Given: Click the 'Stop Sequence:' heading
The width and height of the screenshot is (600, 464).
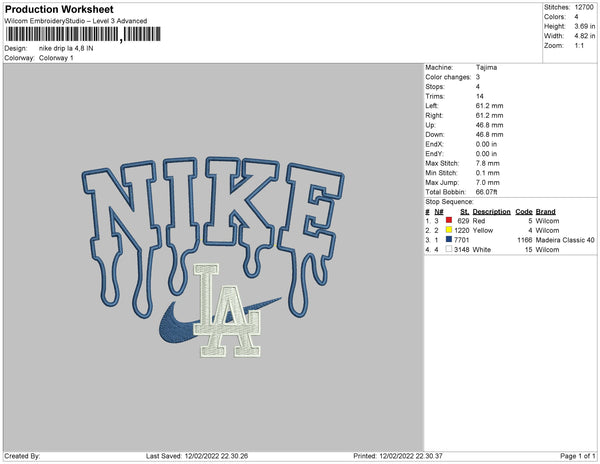Looking at the screenshot, I should tap(449, 202).
